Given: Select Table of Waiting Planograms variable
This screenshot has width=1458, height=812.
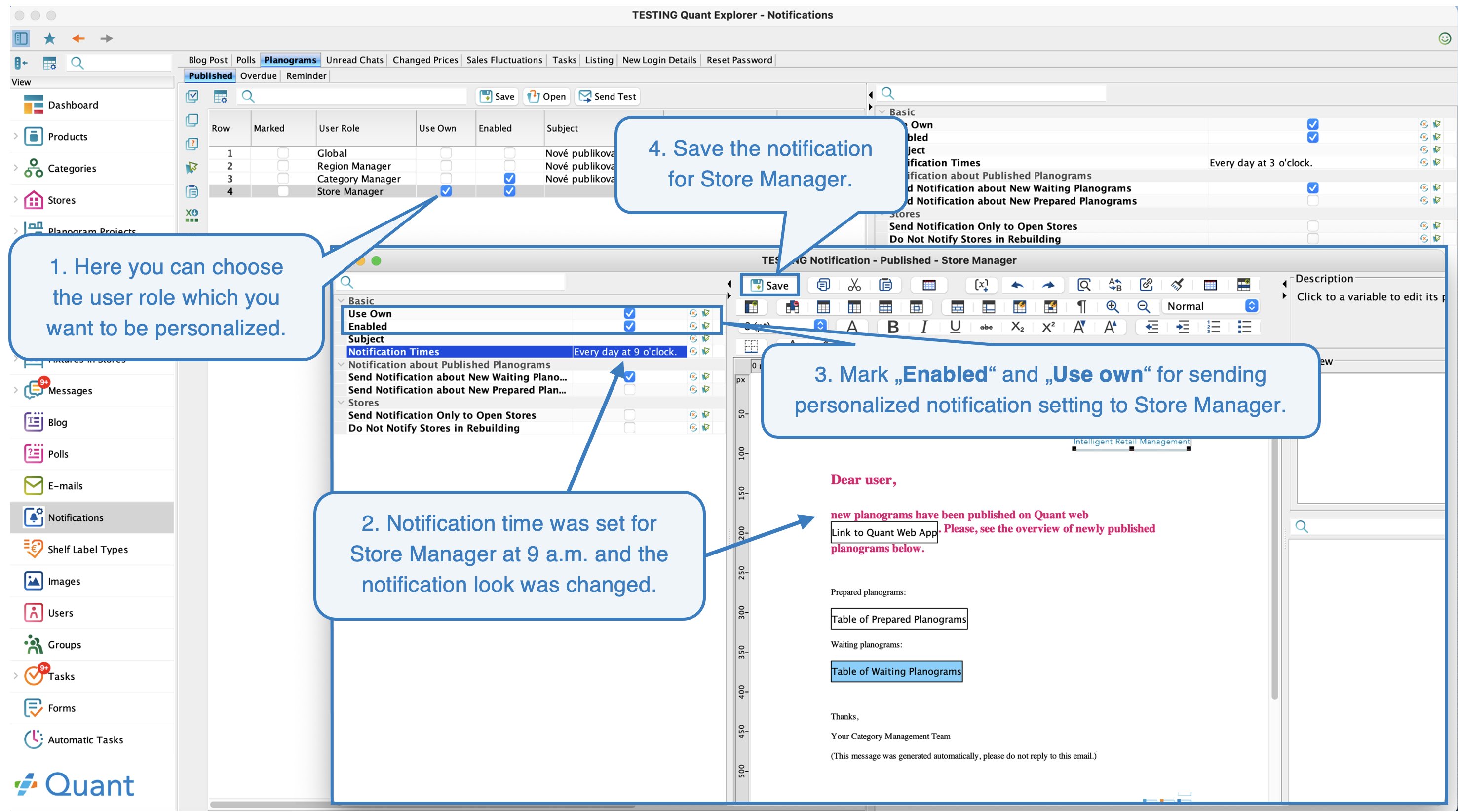Looking at the screenshot, I should (896, 672).
